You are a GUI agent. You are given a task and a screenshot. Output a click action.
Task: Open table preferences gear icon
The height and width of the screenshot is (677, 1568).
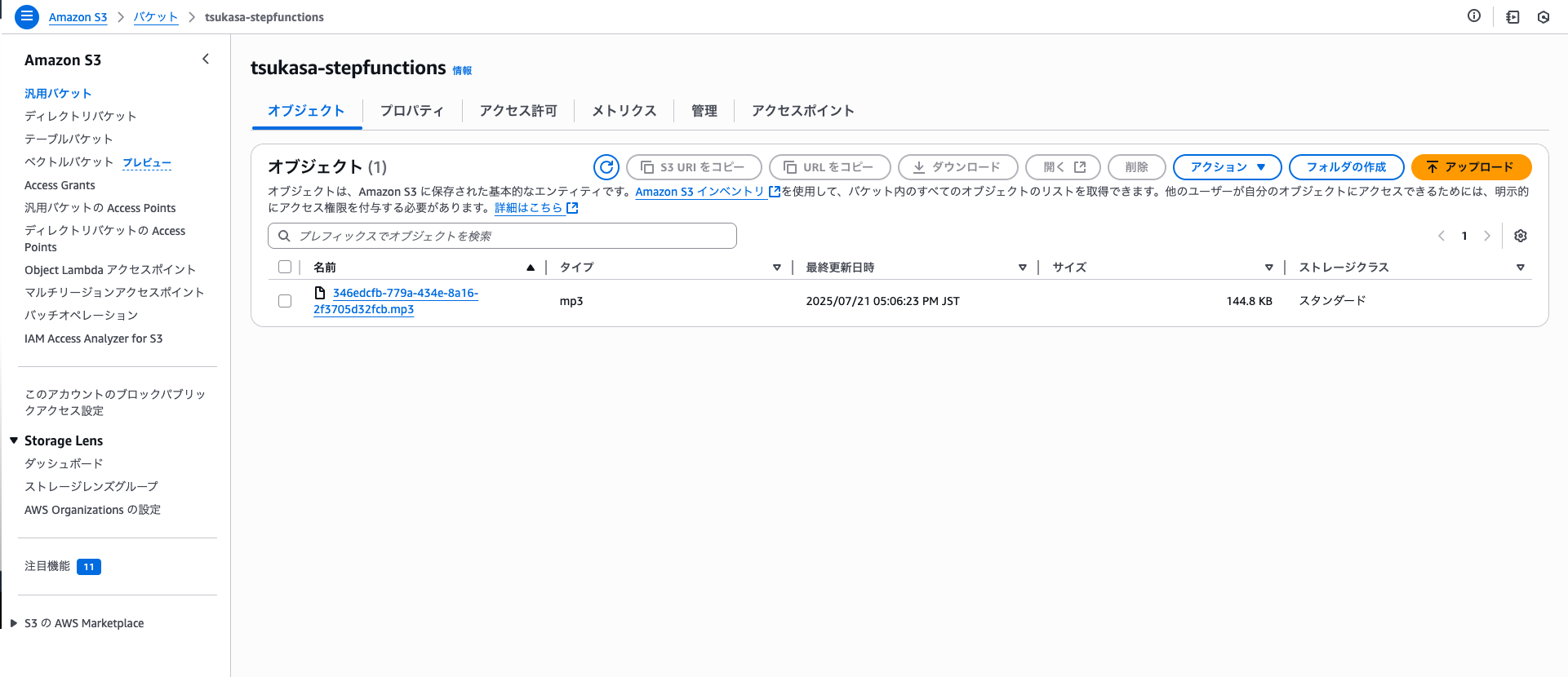[1521, 236]
